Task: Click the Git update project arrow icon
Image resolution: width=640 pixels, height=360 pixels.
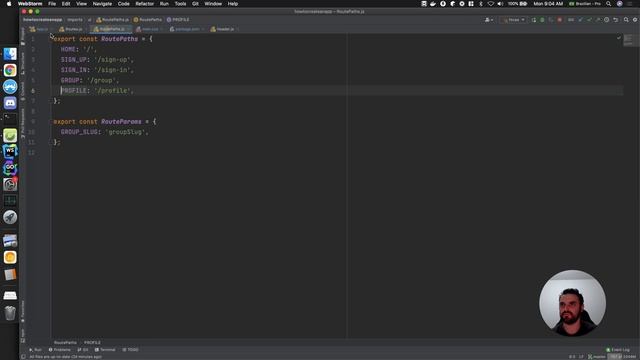Action: (x=580, y=20)
